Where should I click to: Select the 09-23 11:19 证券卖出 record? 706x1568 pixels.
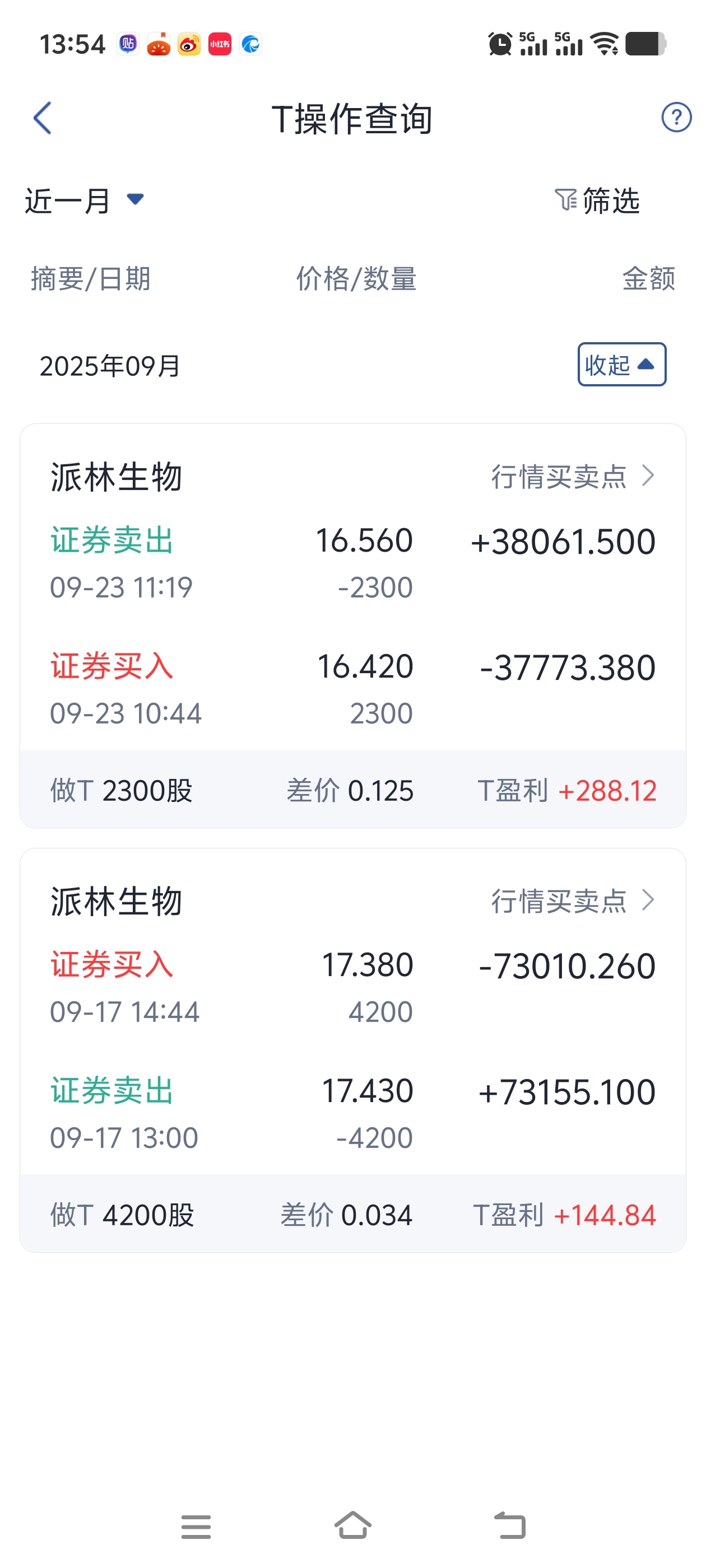click(x=352, y=563)
